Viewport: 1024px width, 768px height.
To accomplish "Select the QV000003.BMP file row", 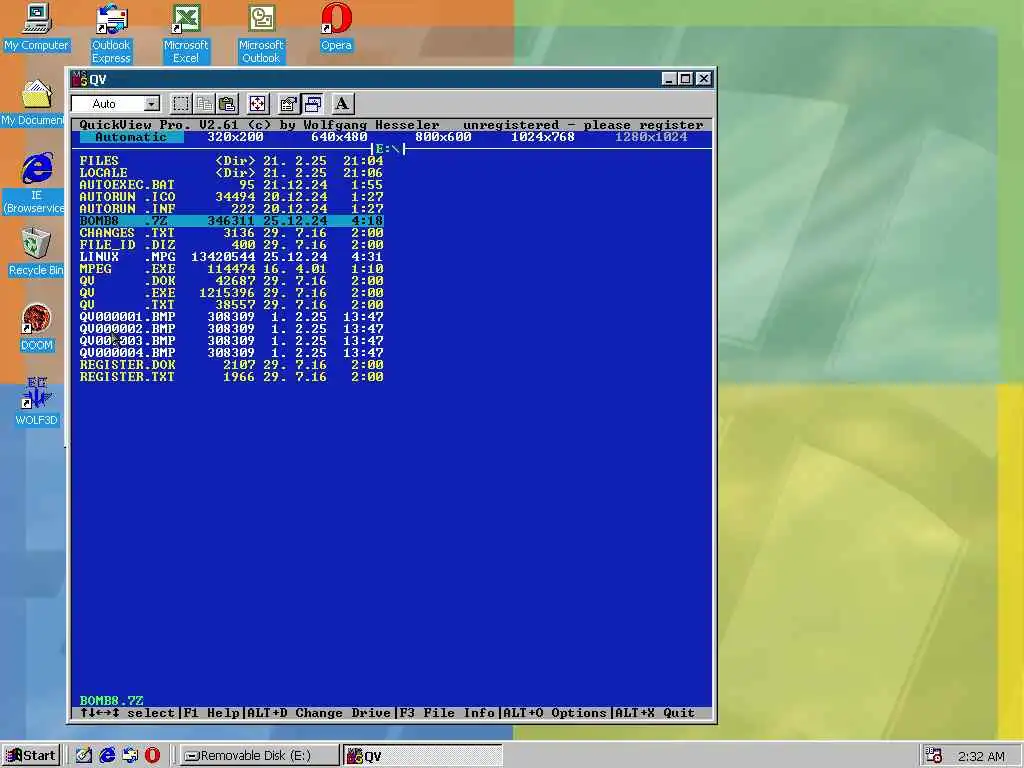I will pyautogui.click(x=231, y=340).
